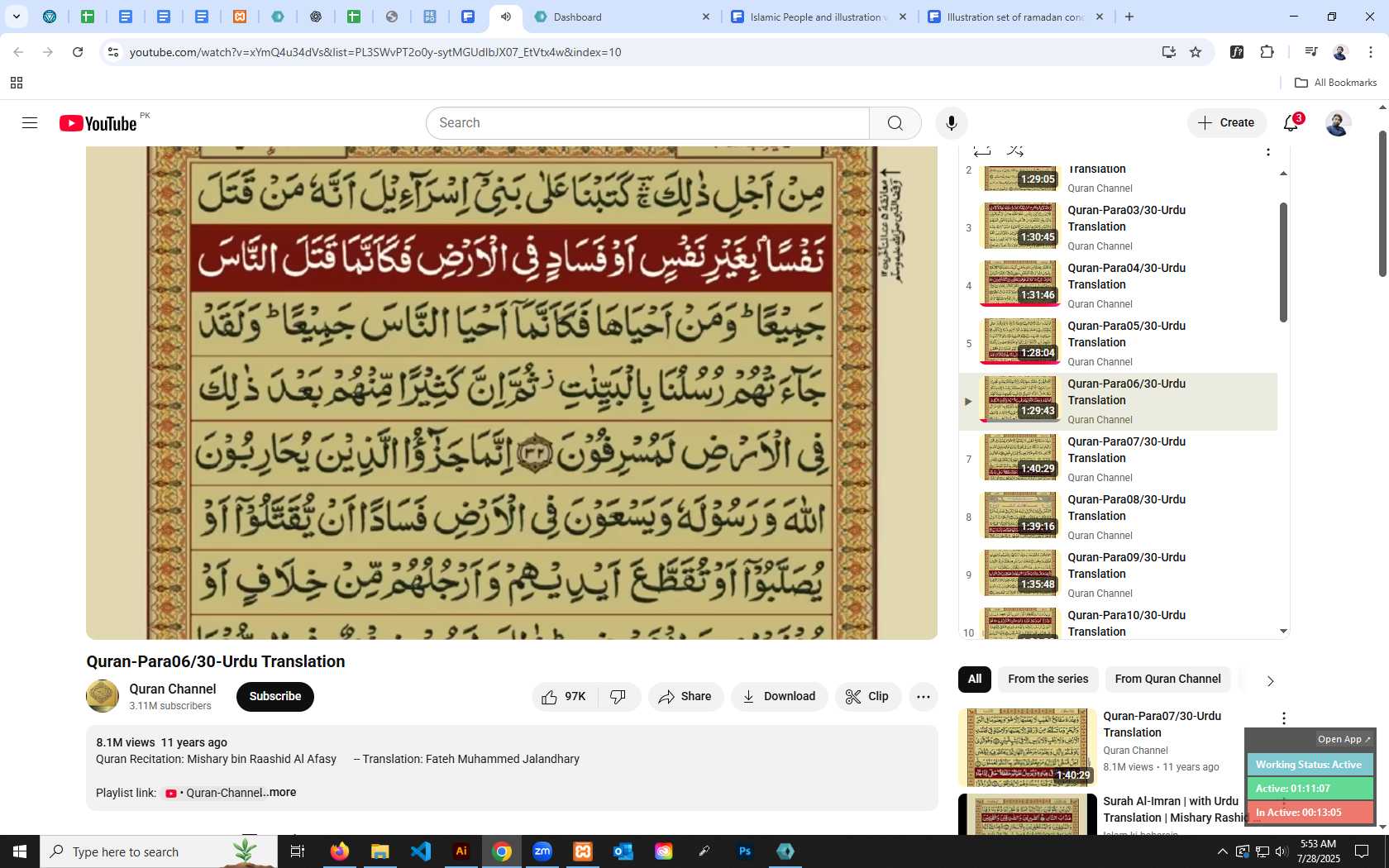
Task: Open the Chrome profile avatar in the toolbar
Action: pos(1340,52)
